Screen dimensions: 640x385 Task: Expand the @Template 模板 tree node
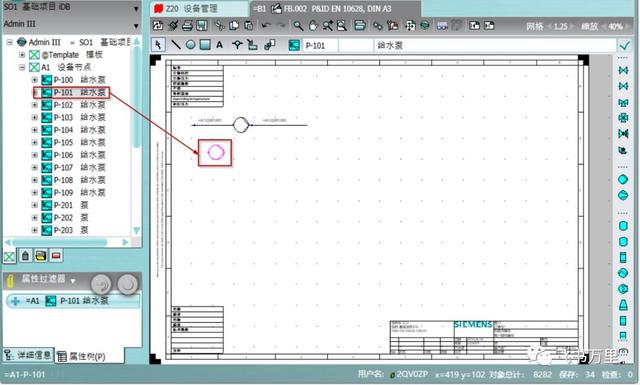[22, 54]
